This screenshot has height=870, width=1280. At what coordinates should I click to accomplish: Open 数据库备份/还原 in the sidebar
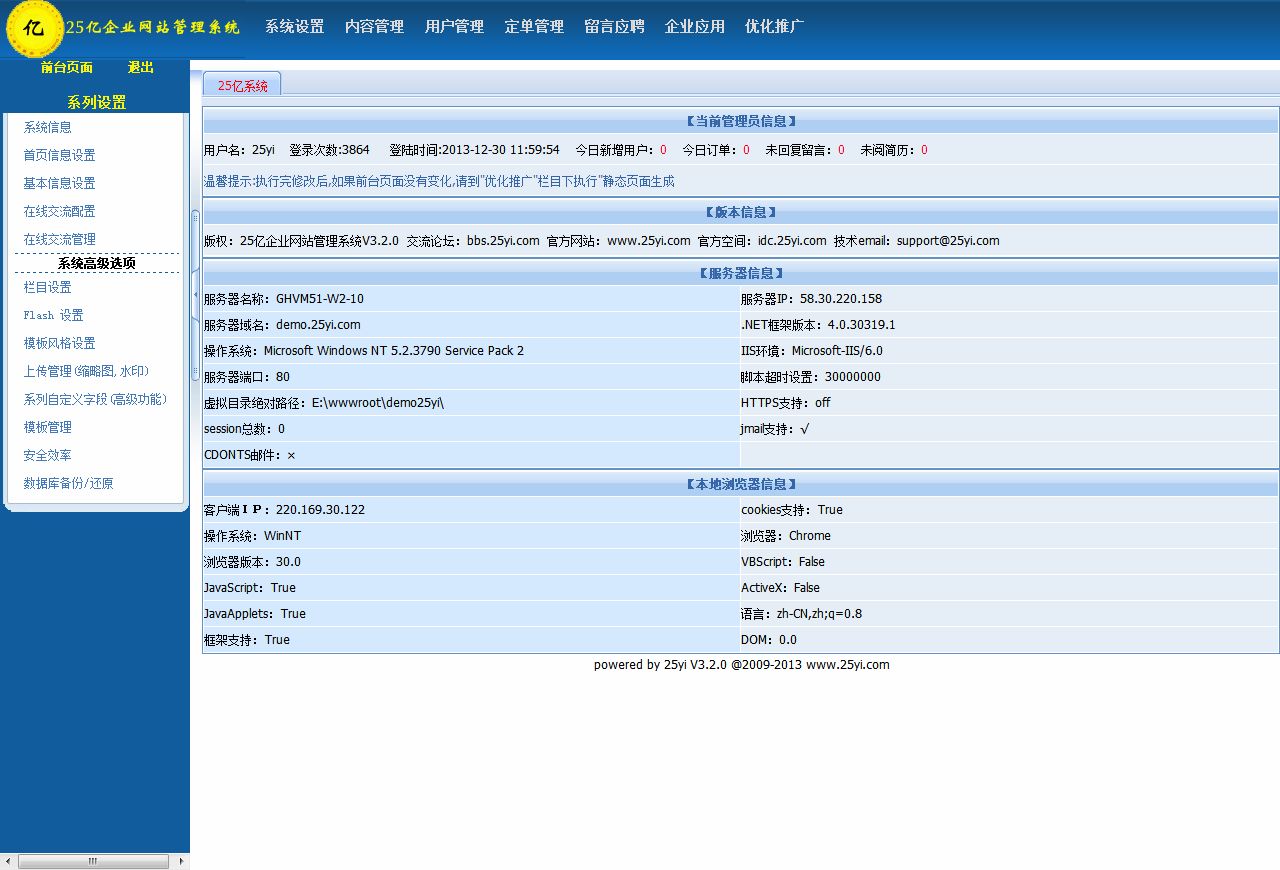point(68,483)
